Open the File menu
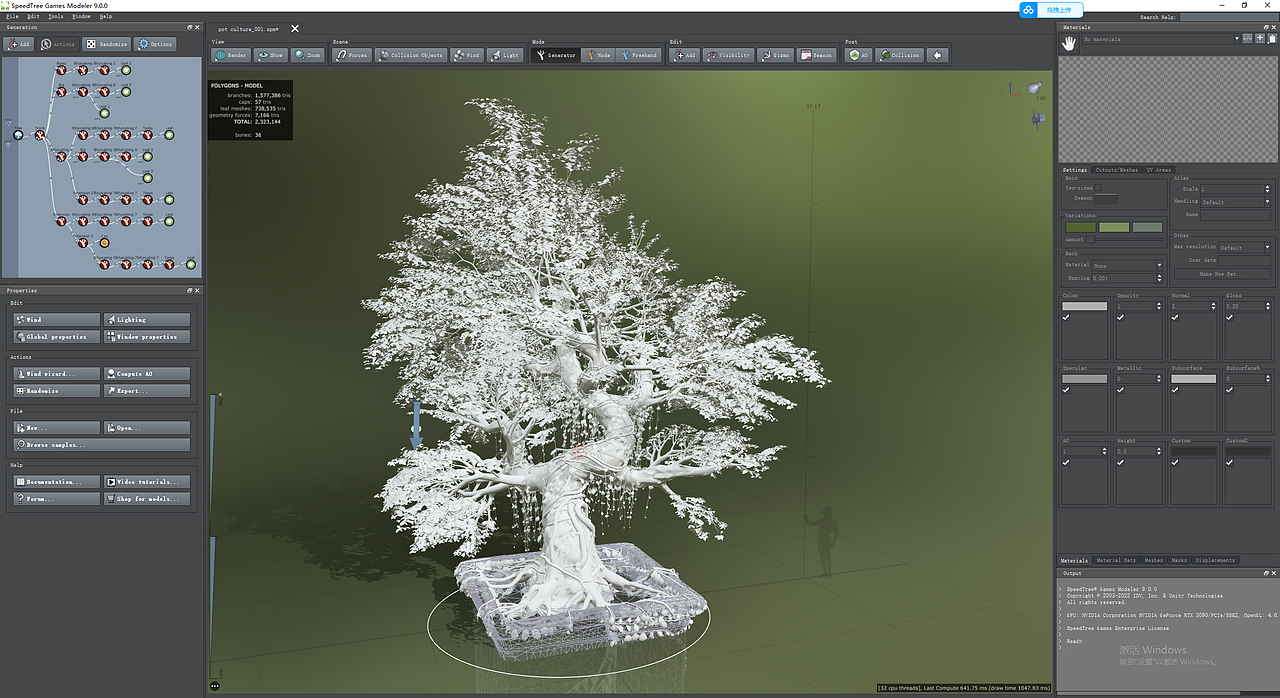The height and width of the screenshot is (698, 1280). [x=12, y=16]
